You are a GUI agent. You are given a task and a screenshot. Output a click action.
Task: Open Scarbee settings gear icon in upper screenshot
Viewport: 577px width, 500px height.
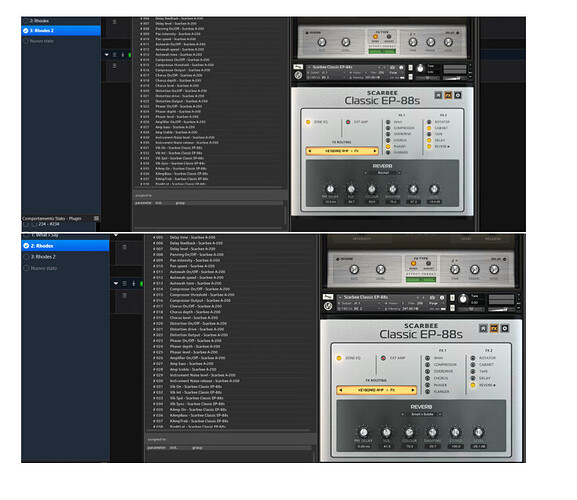[458, 95]
